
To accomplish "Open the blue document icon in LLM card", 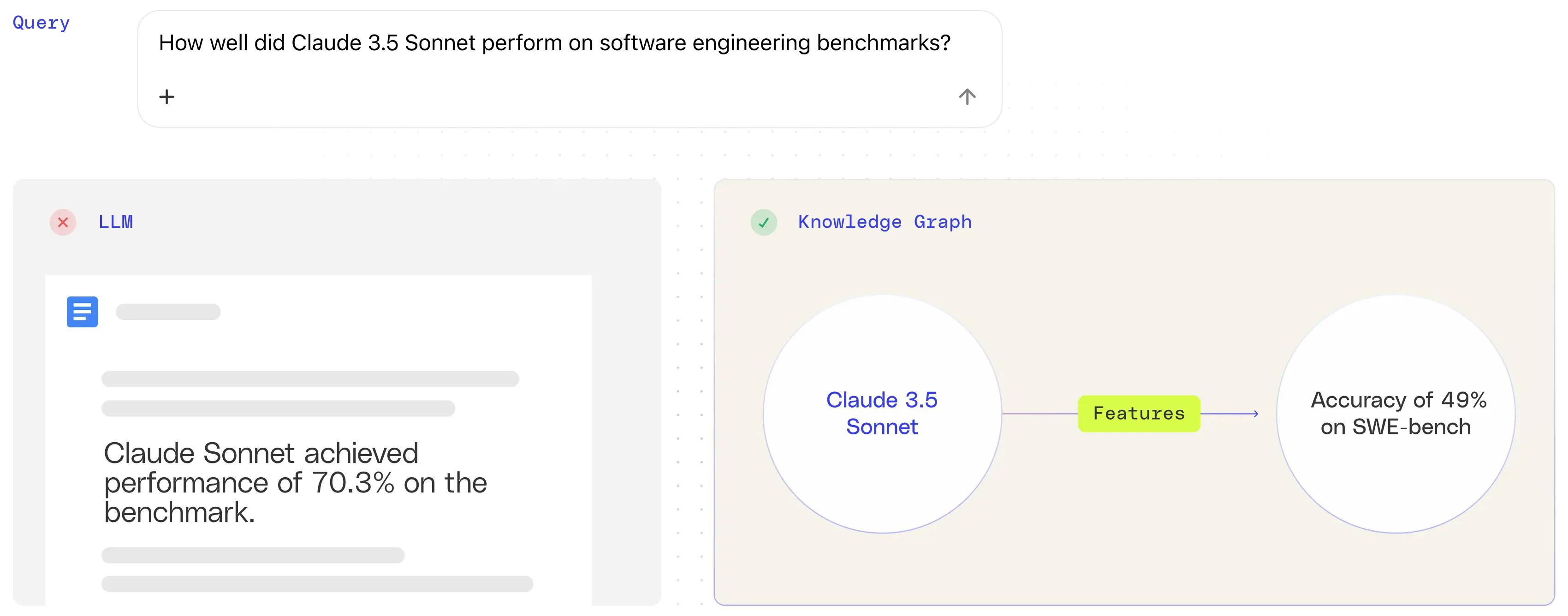I will [x=82, y=312].
